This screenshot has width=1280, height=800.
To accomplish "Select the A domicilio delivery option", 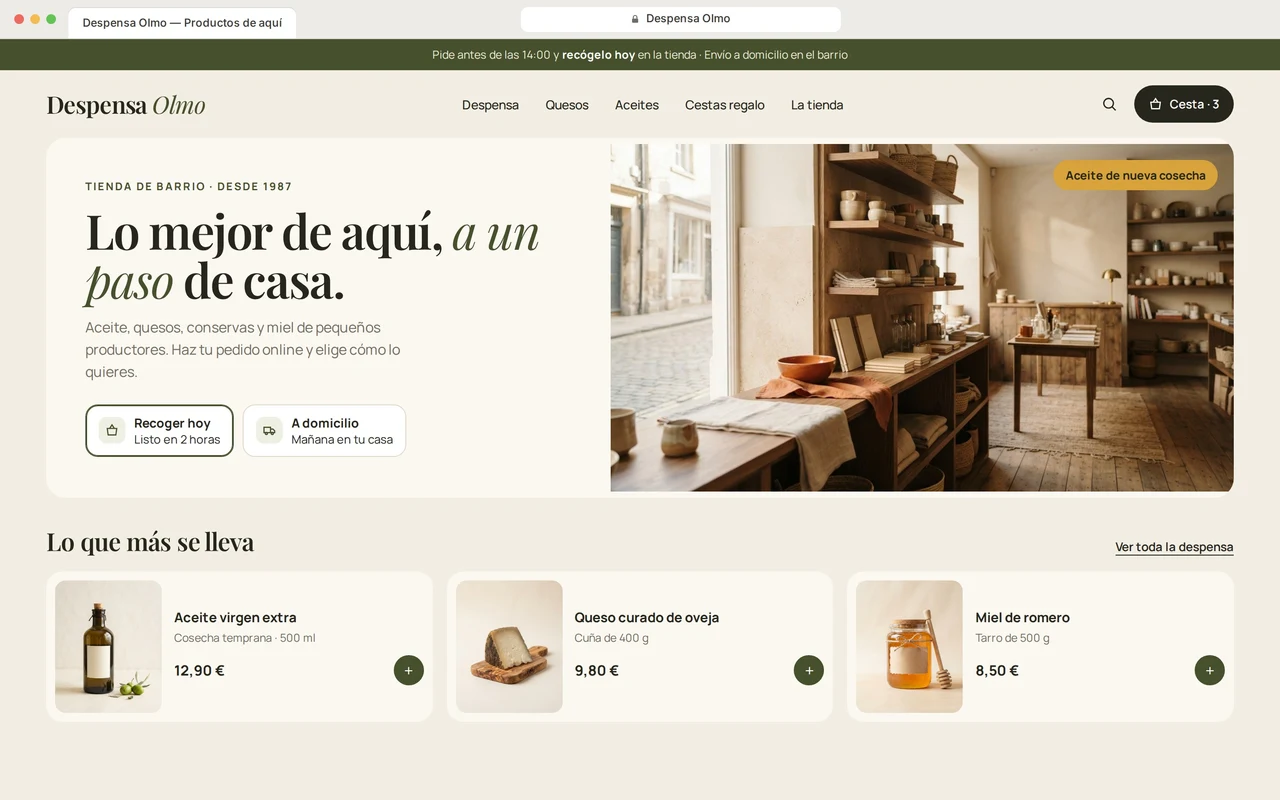I will point(324,431).
